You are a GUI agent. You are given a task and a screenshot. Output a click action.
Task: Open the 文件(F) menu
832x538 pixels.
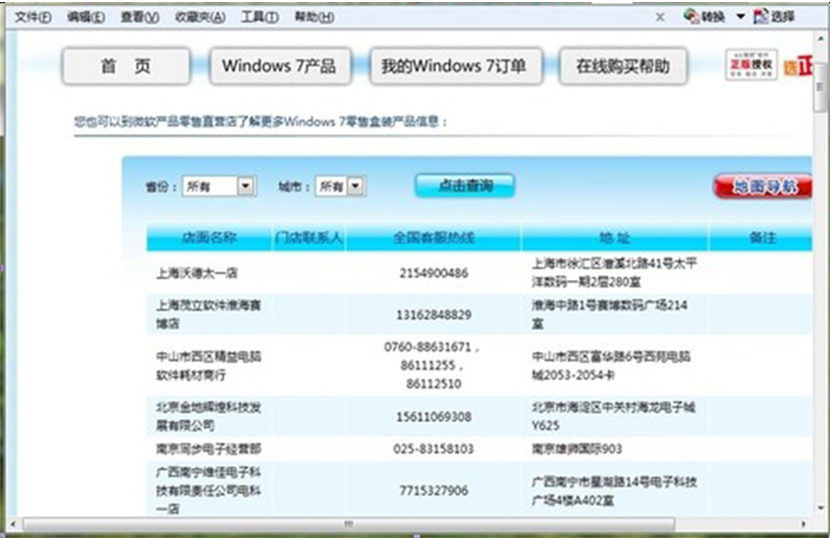pyautogui.click(x=33, y=18)
